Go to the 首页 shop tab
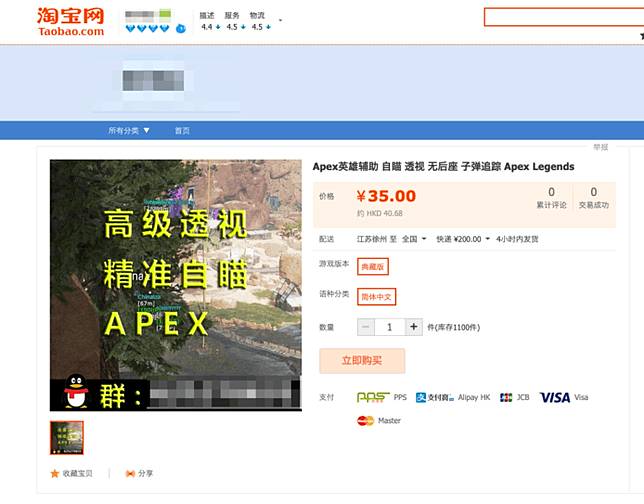 point(182,131)
